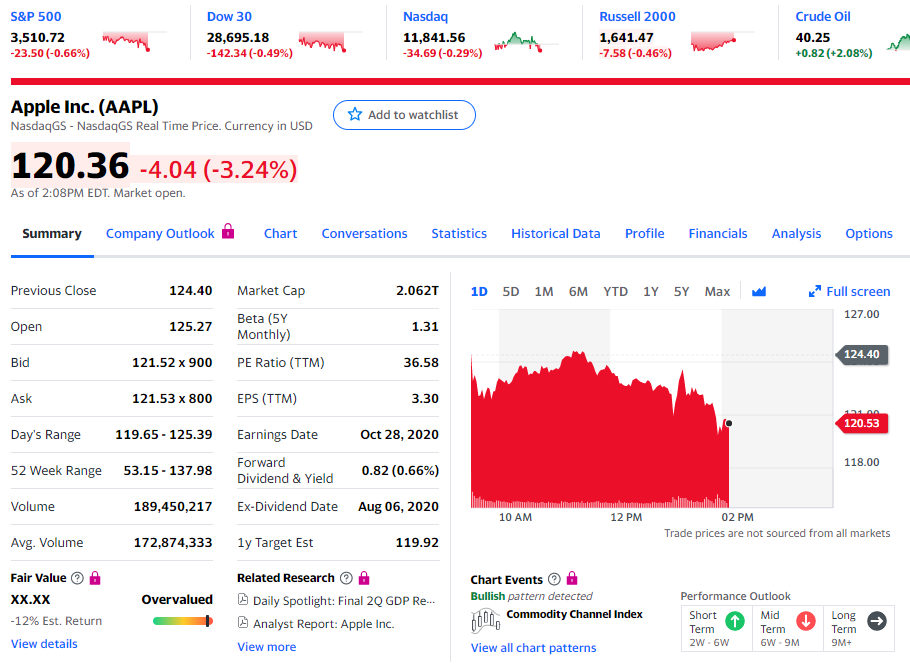Select the 5D chart range
This screenshot has height=665, width=910.
point(511,291)
